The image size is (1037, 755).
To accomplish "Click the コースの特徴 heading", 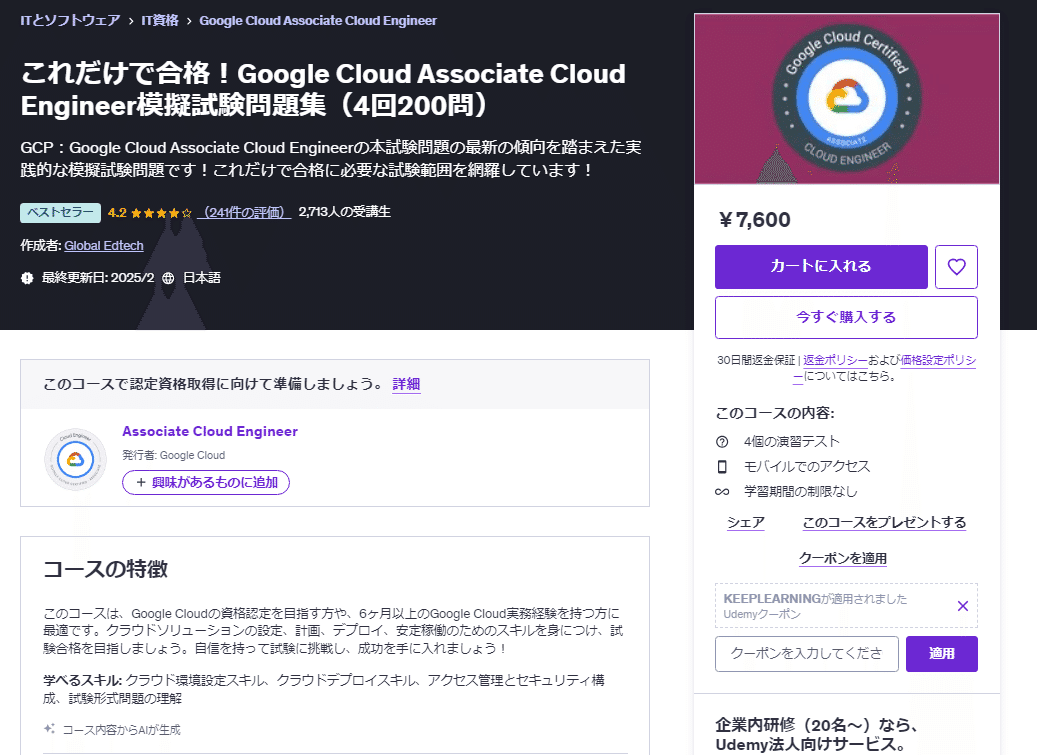I will click(106, 569).
